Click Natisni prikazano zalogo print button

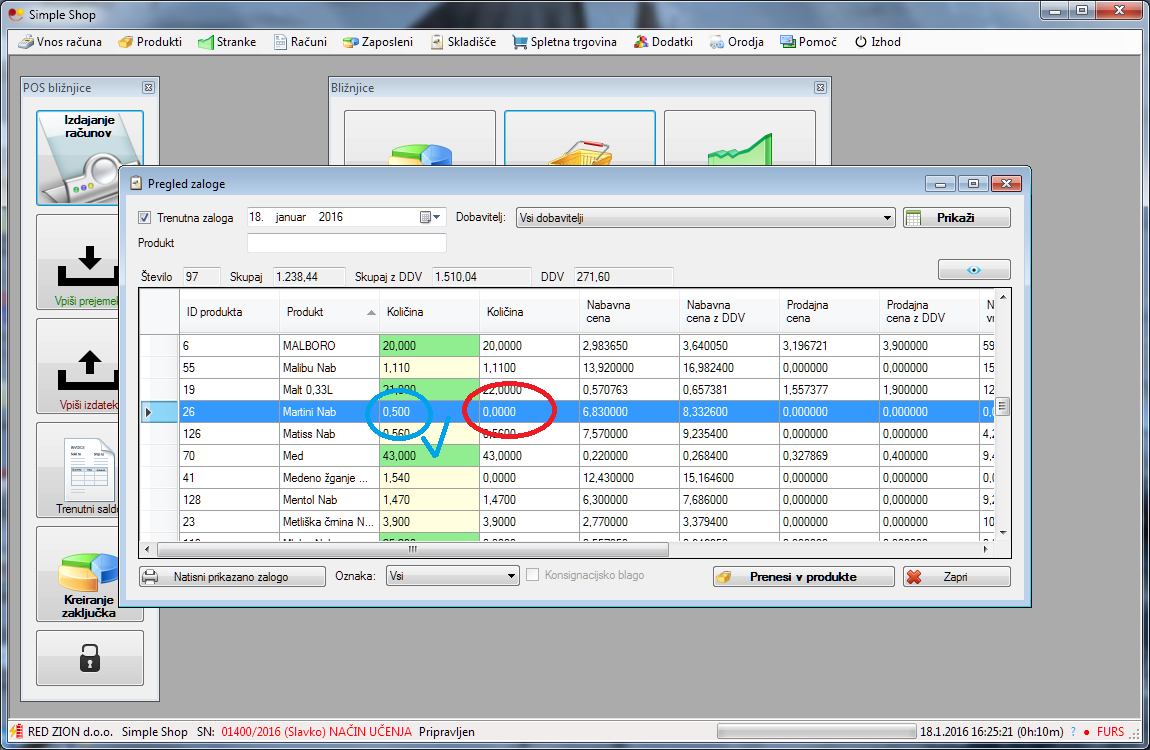[x=232, y=577]
